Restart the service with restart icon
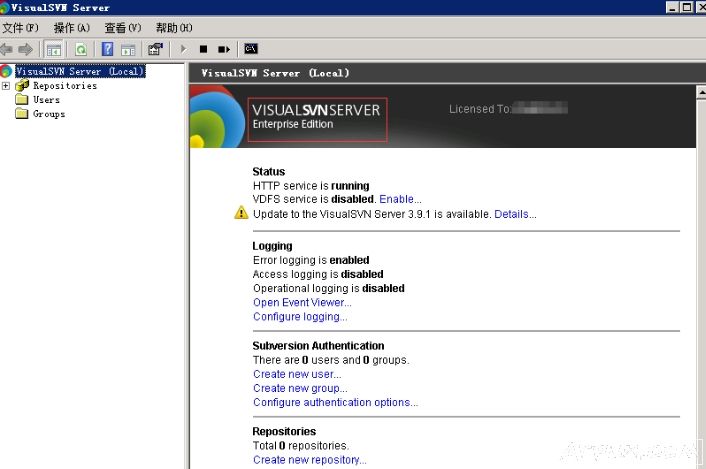The width and height of the screenshot is (706, 469). pyautogui.click(x=224, y=49)
